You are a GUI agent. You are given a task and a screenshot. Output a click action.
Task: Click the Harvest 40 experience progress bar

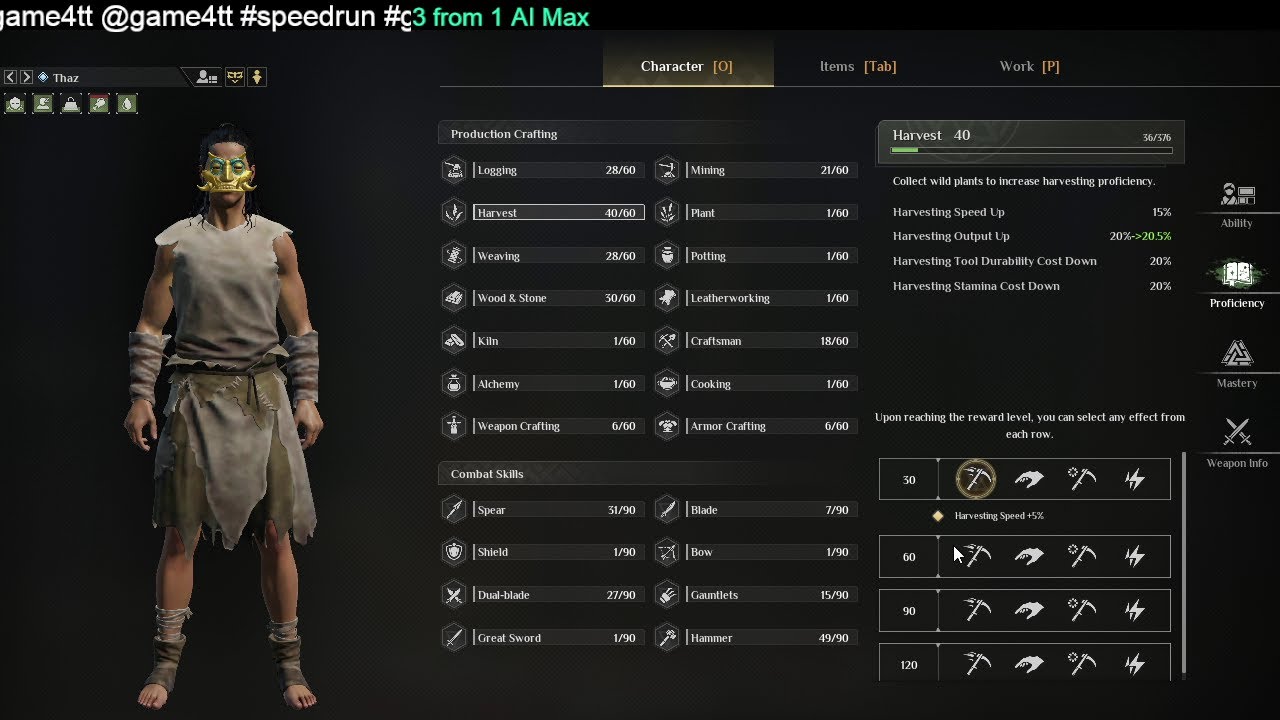tap(1030, 150)
